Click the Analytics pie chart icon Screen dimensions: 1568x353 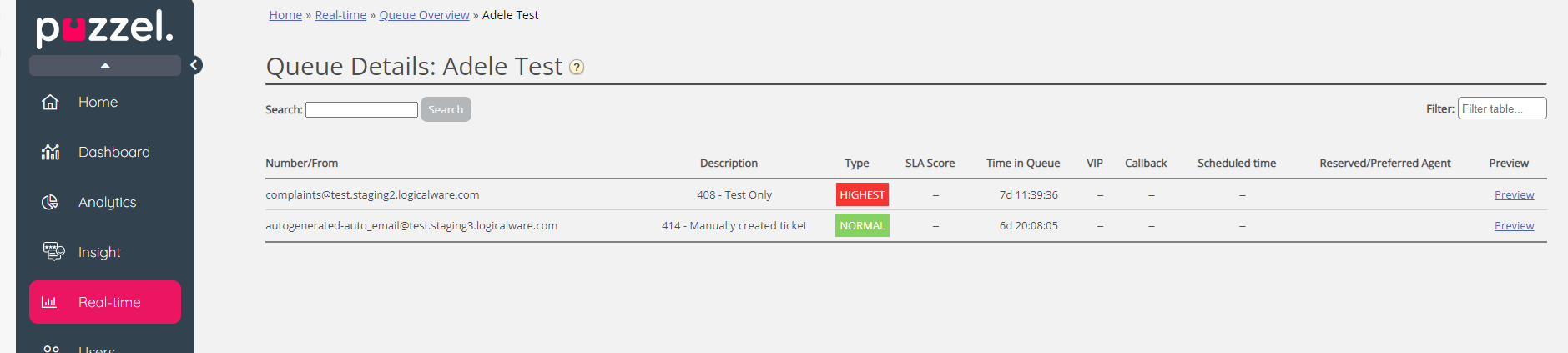[50, 202]
